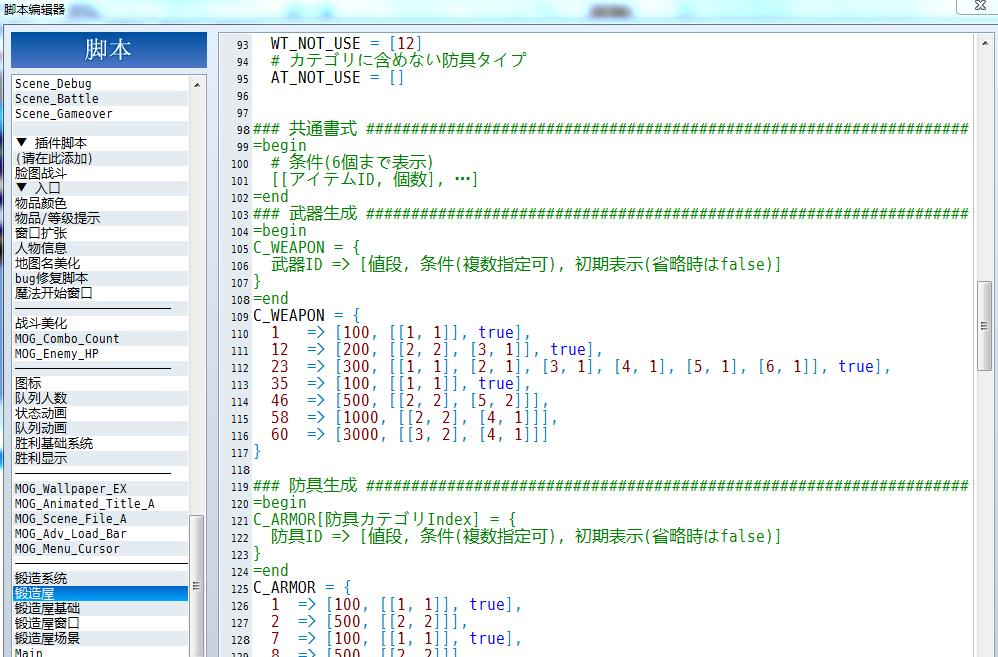This screenshot has height=657, width=998.
Task: Click the ▼ 入口 section header
Action: [100, 188]
